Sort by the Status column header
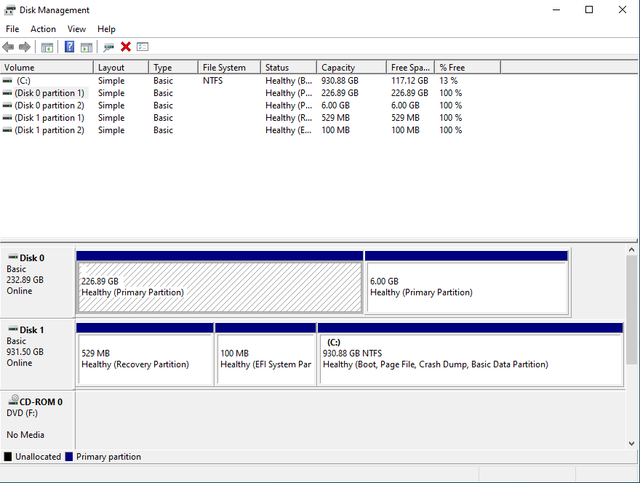This screenshot has width=640, height=483. point(289,67)
